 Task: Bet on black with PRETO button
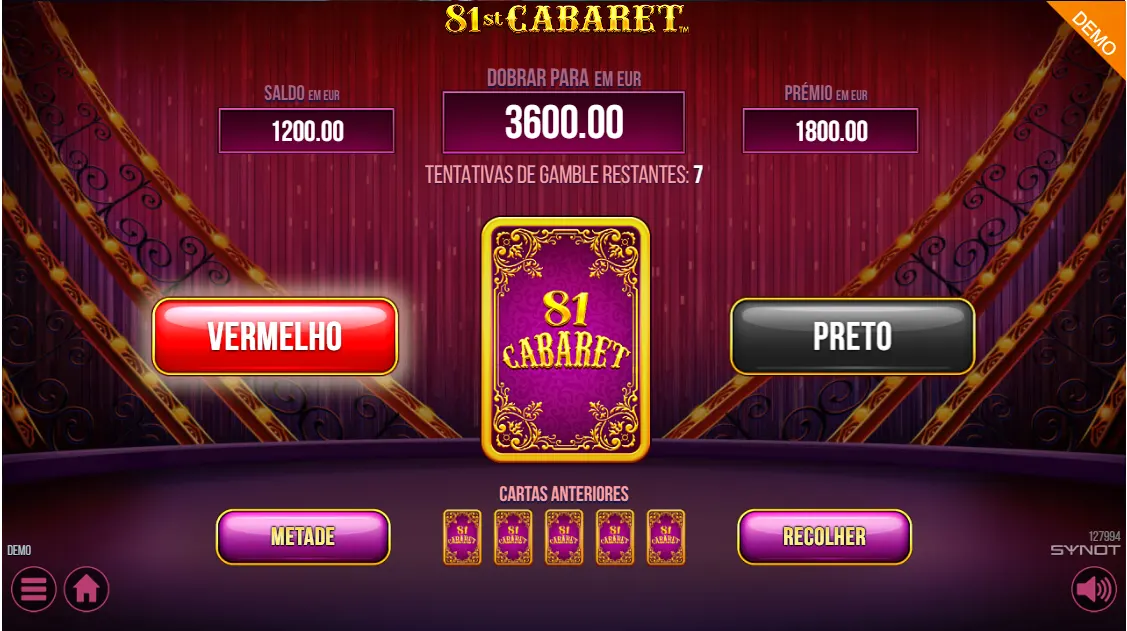click(x=852, y=336)
